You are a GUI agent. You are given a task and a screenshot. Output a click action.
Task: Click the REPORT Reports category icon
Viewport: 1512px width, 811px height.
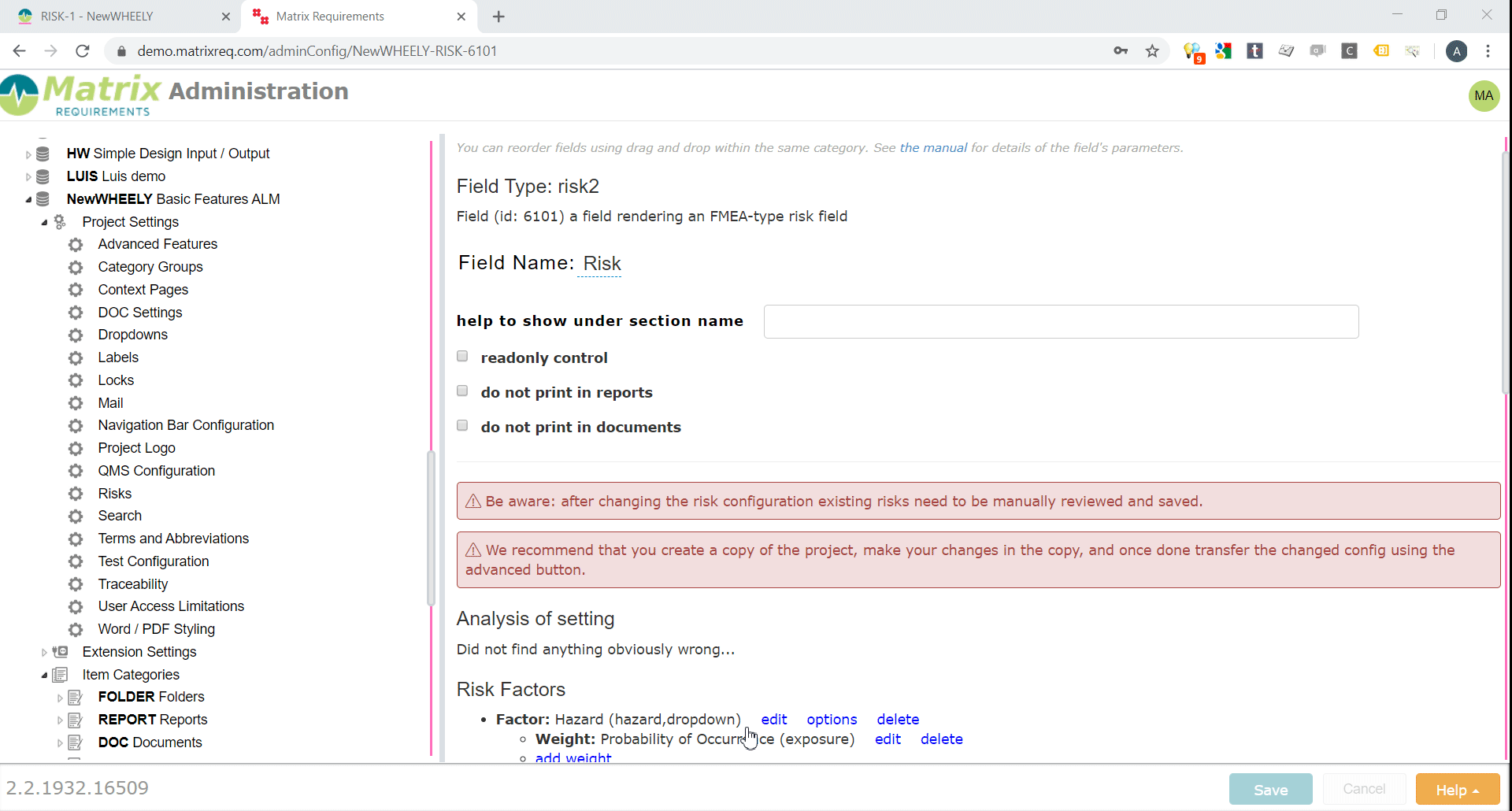[76, 720]
